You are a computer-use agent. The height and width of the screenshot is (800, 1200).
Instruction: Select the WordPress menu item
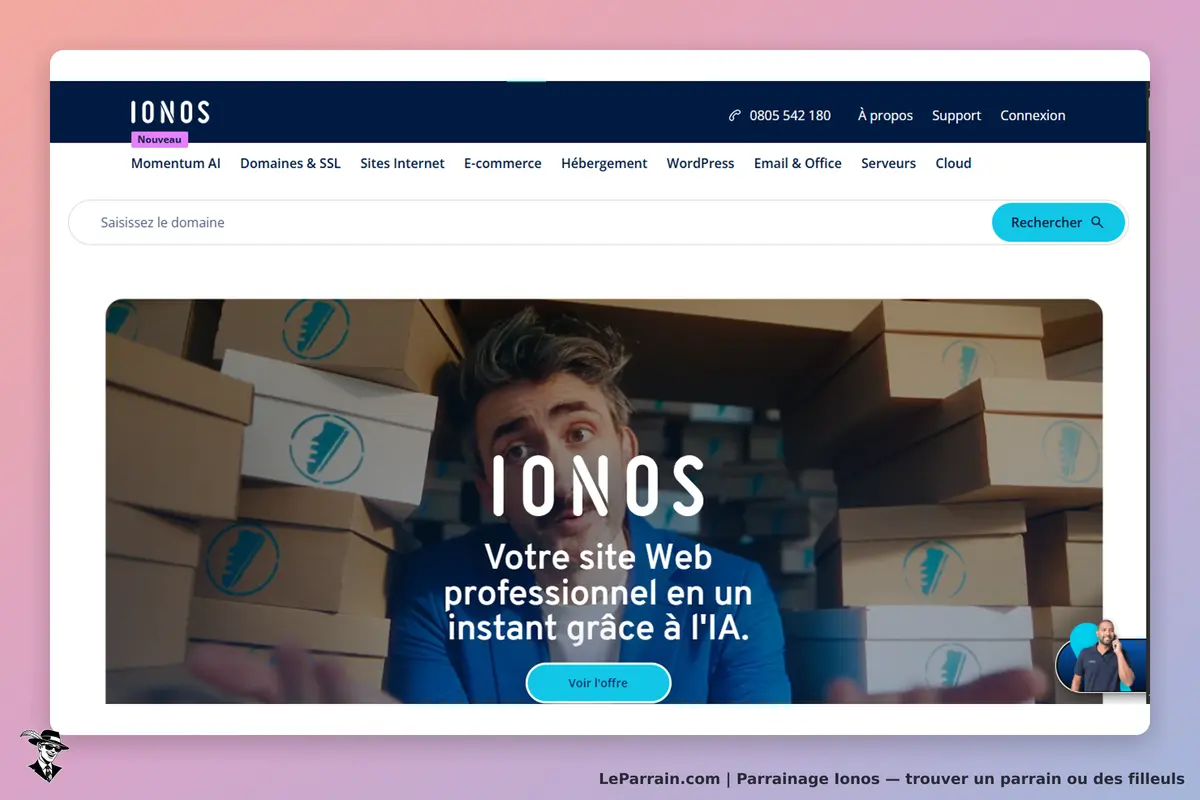[x=700, y=163]
